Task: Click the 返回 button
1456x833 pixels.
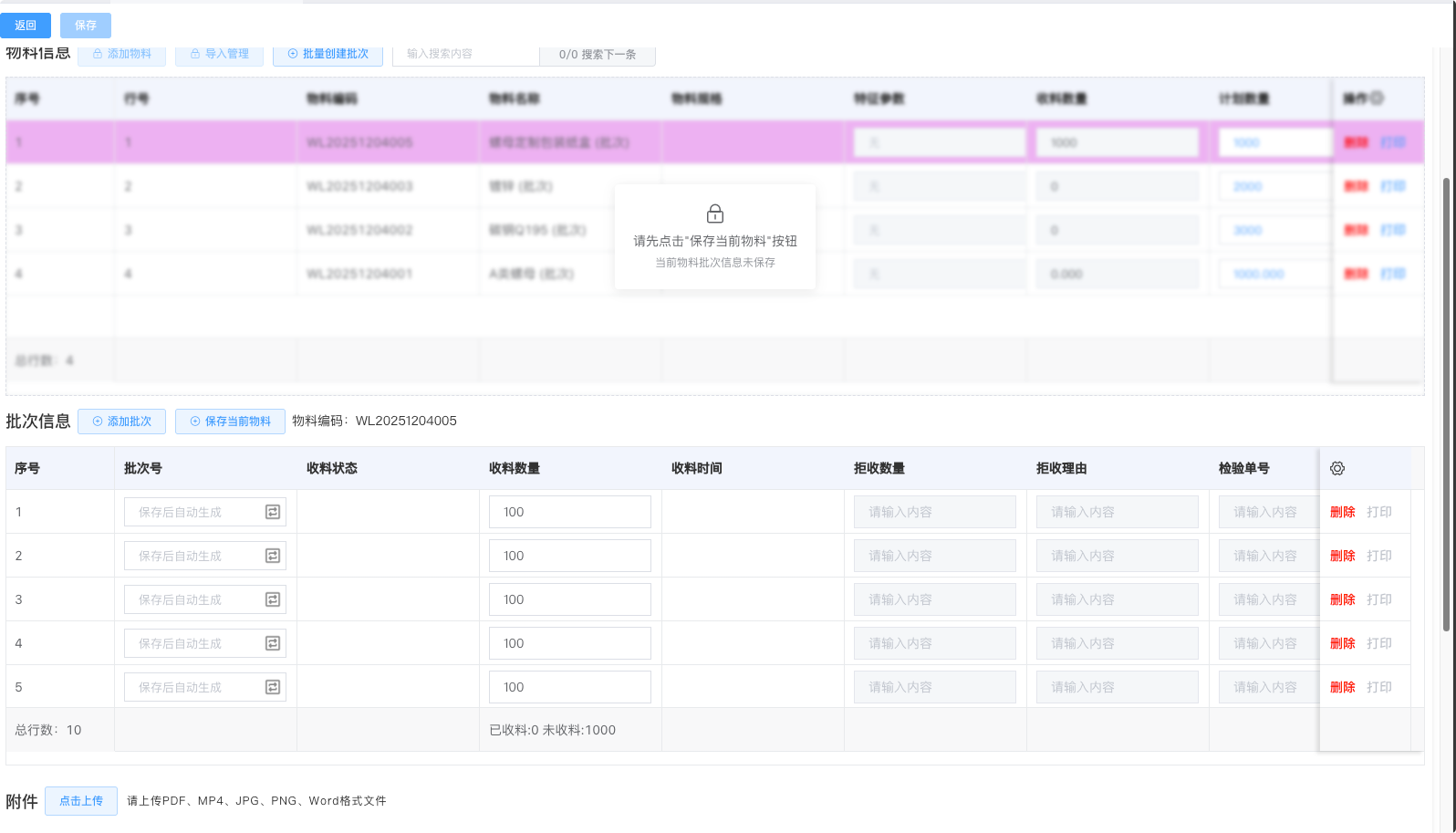Action: pyautogui.click(x=26, y=26)
